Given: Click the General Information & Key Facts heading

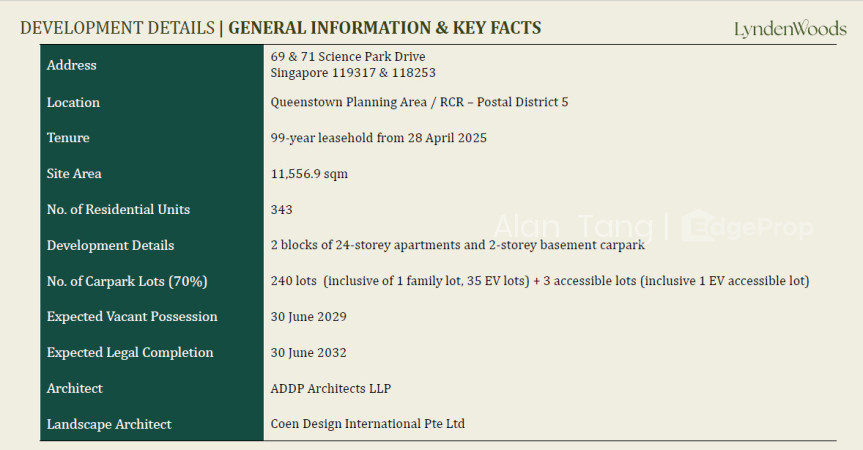Looking at the screenshot, I should click(x=385, y=28).
